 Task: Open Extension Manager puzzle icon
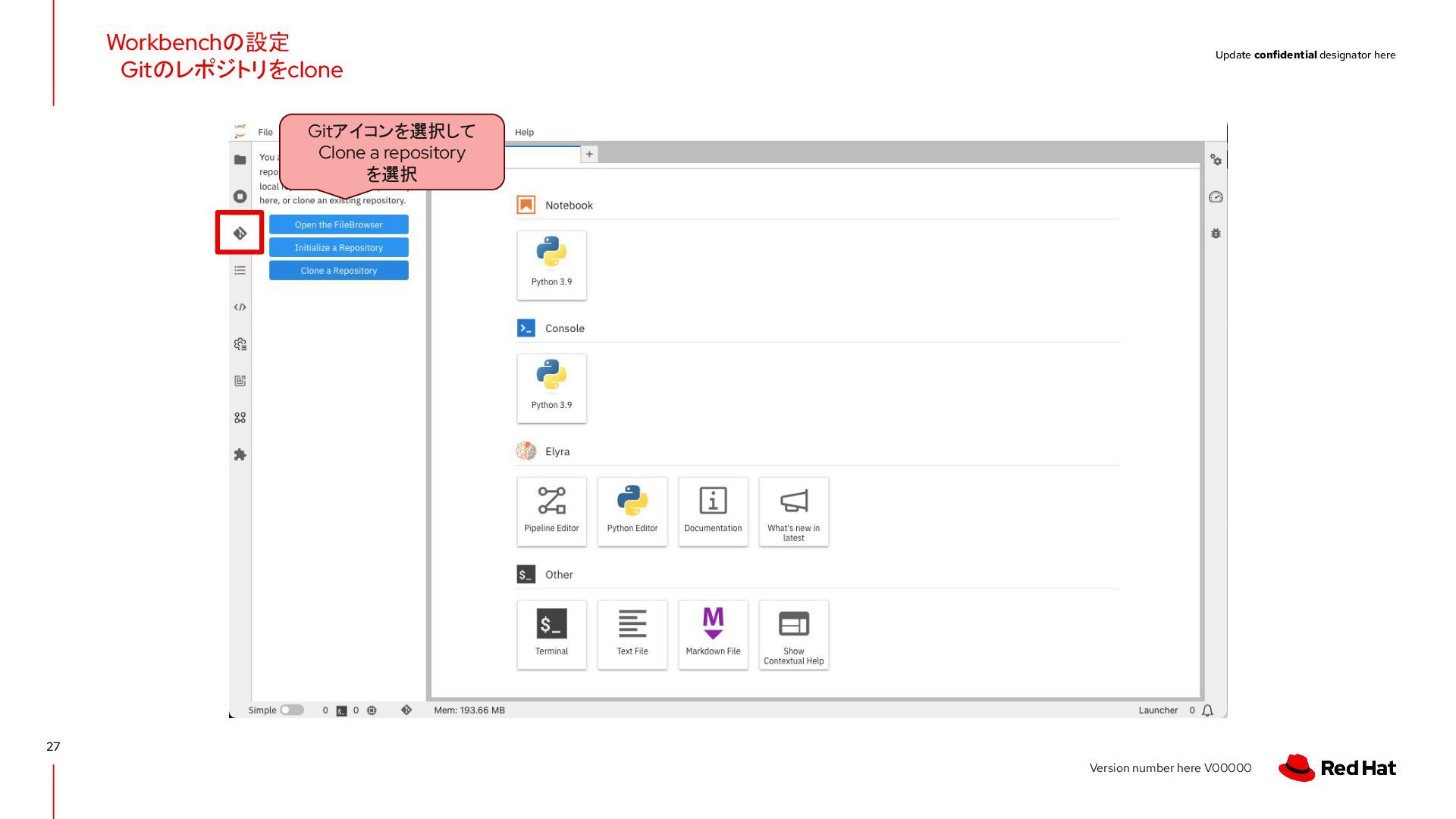[240, 455]
